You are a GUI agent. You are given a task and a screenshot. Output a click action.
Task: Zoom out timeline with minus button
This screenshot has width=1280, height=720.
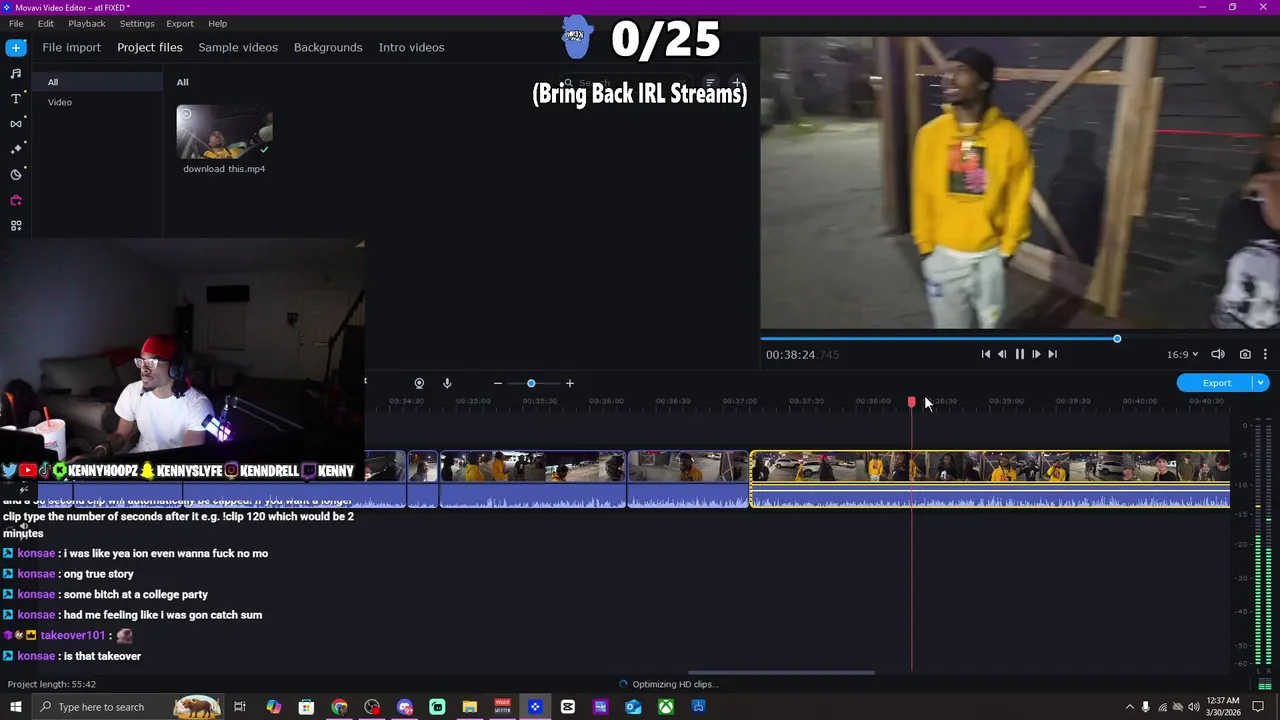[x=497, y=383]
